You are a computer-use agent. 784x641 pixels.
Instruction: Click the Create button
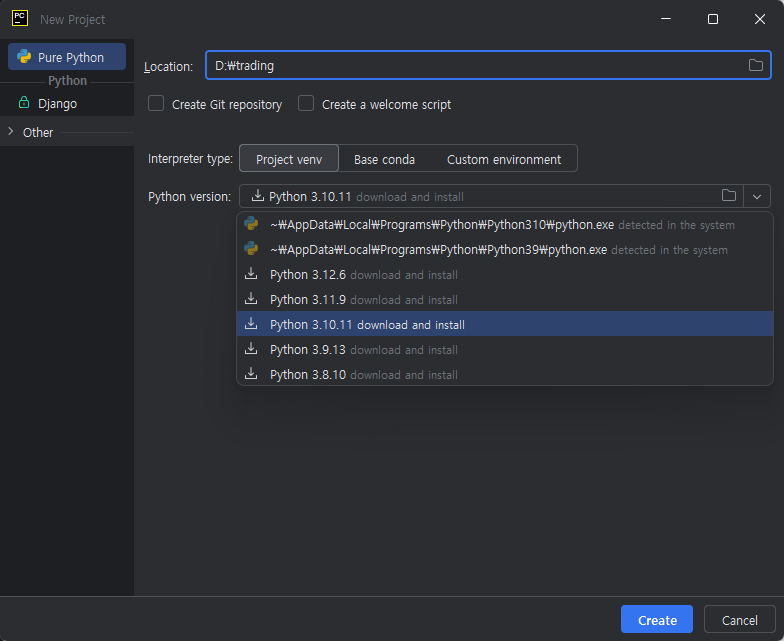click(657, 620)
